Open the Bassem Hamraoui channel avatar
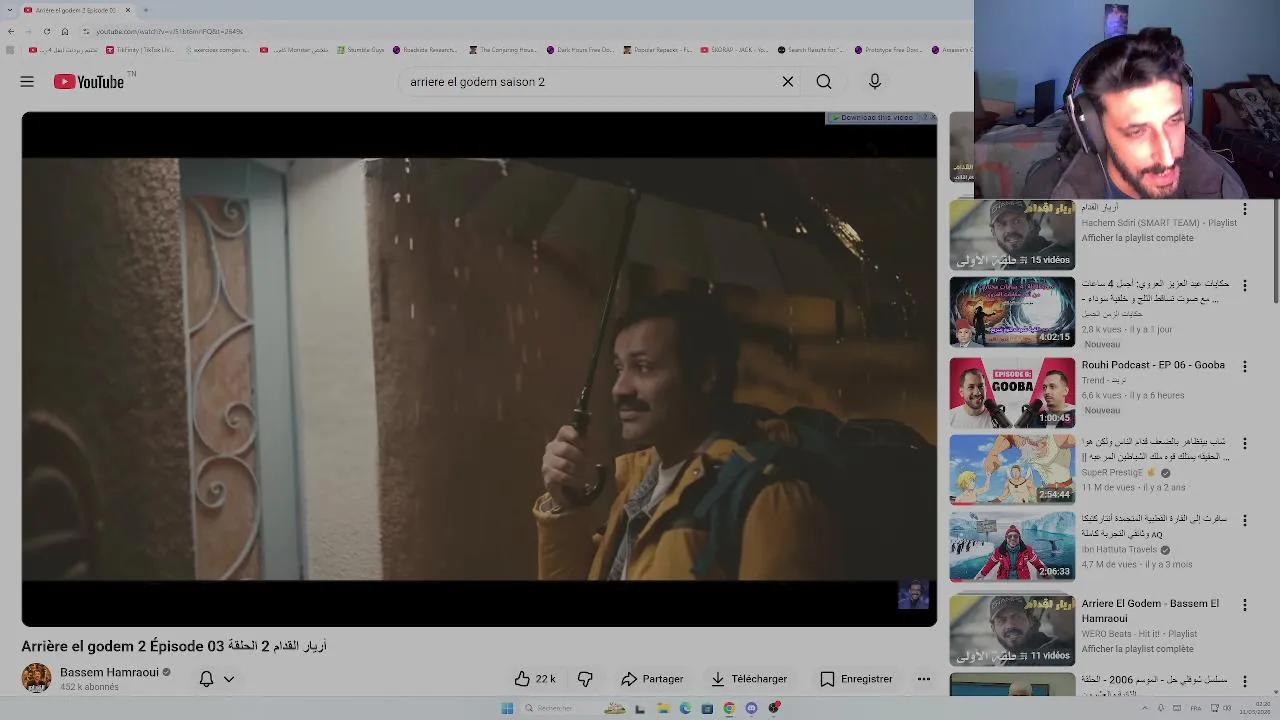 tap(36, 678)
